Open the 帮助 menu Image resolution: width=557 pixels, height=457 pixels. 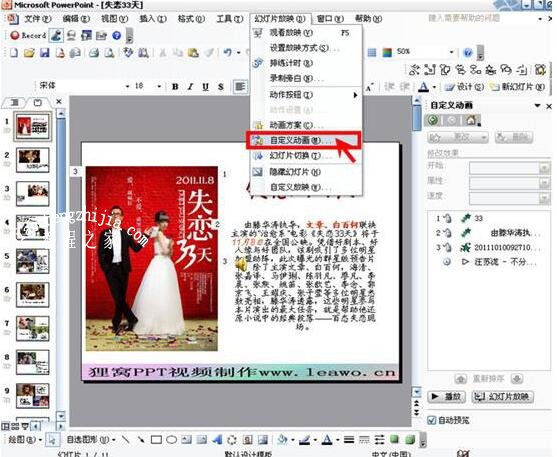pos(368,18)
